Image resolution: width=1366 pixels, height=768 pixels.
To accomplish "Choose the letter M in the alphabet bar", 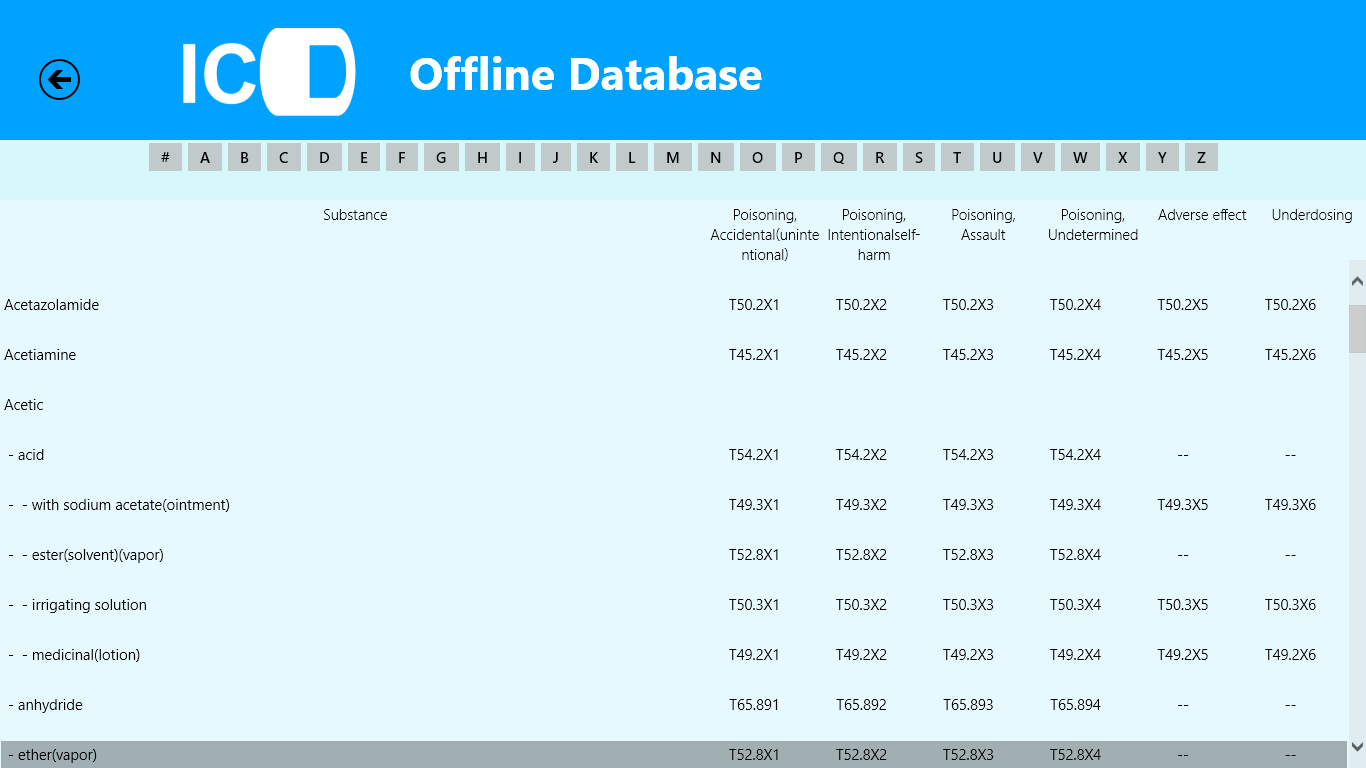I will pos(672,157).
